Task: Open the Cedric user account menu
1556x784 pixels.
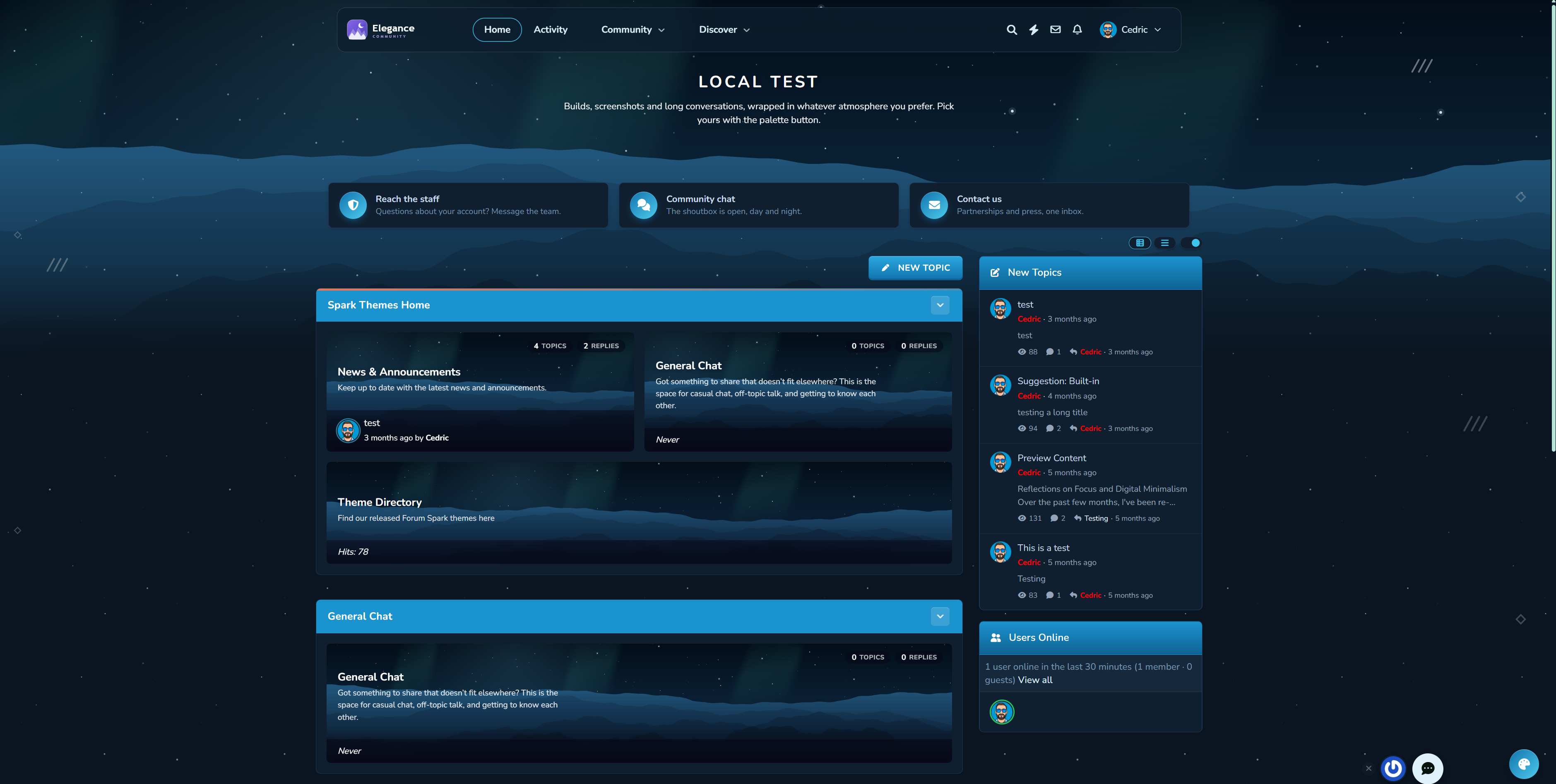Action: click(x=1130, y=29)
